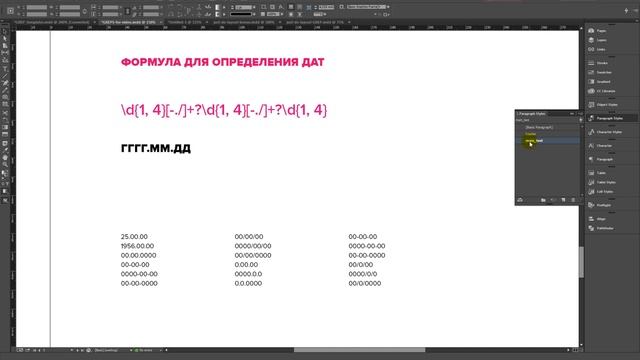
Task: Select the Pen tool
Action: (5, 83)
